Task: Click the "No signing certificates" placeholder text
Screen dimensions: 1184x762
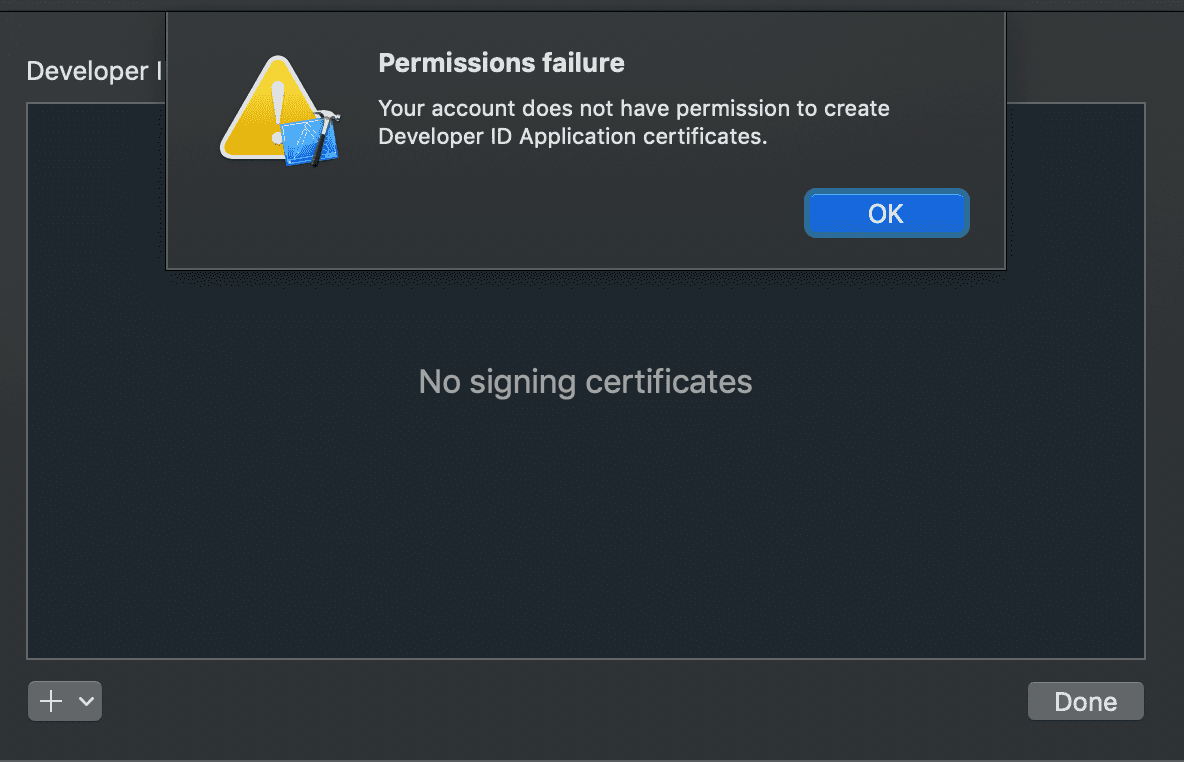Action: [585, 381]
